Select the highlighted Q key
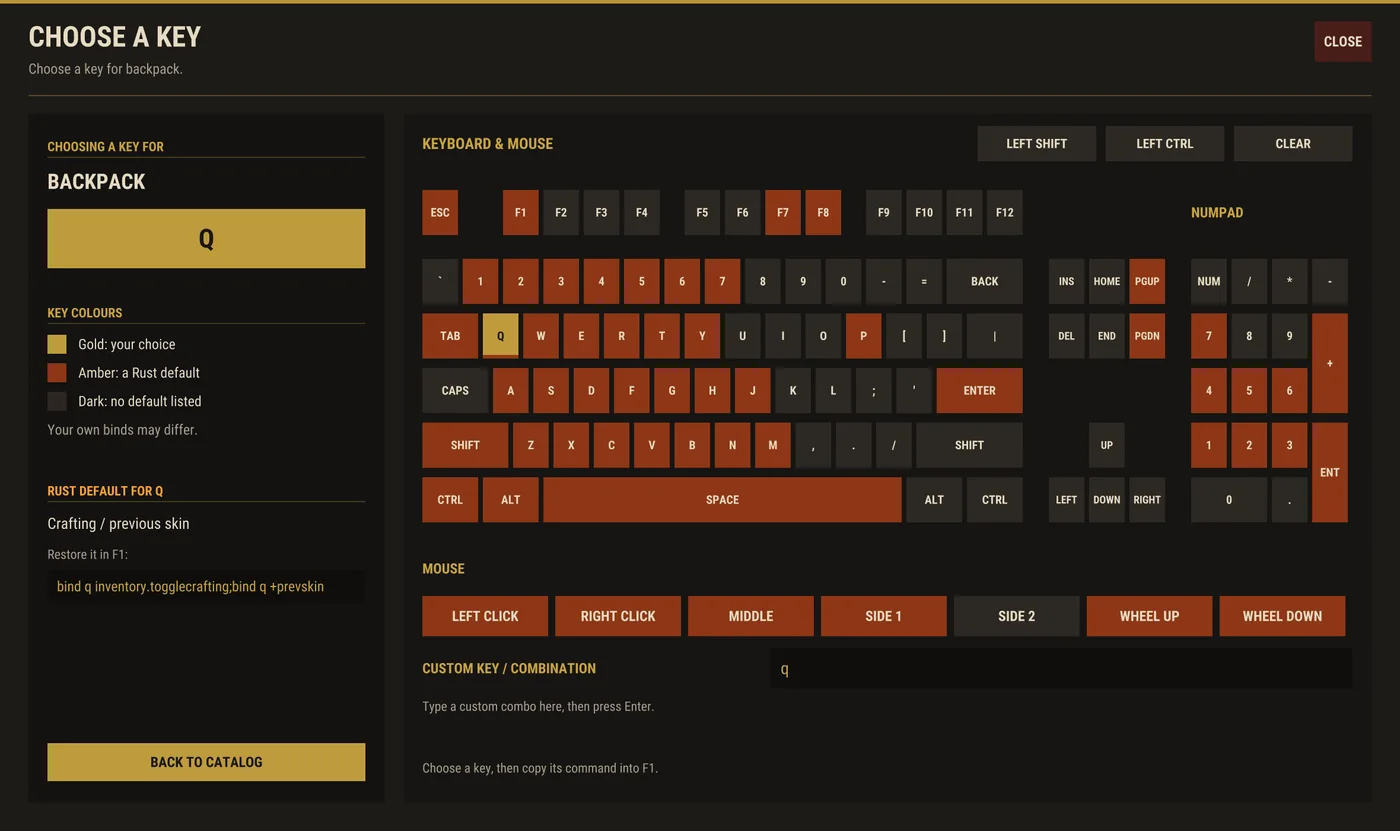Viewport: 1400px width, 831px height. tap(500, 336)
